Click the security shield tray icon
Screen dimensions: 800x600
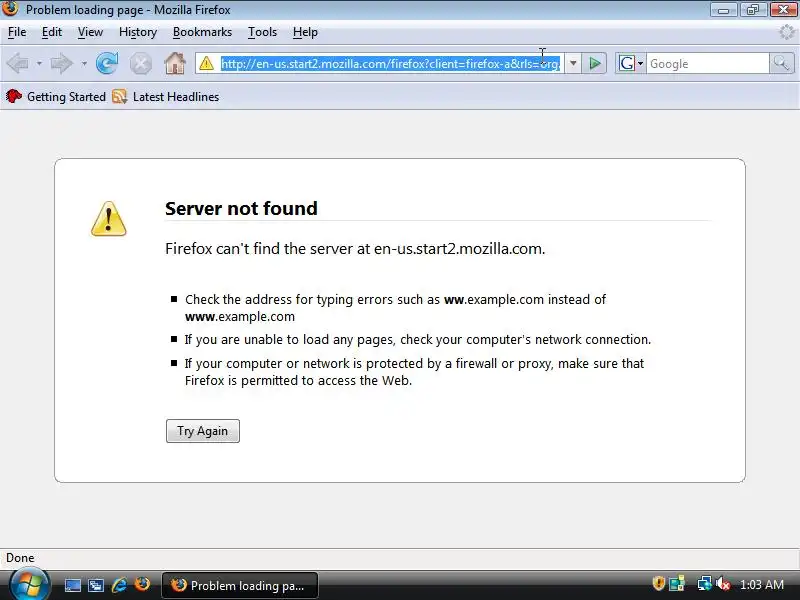[658, 584]
